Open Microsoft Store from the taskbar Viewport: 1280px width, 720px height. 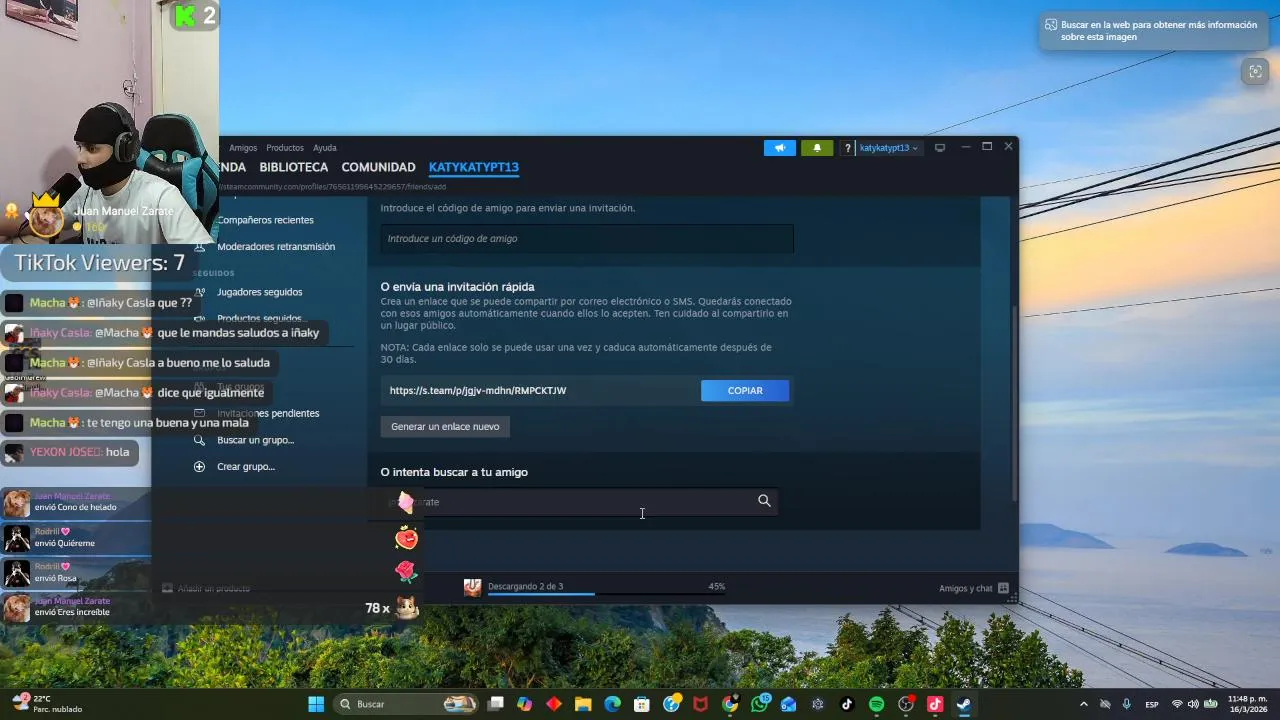(642, 704)
